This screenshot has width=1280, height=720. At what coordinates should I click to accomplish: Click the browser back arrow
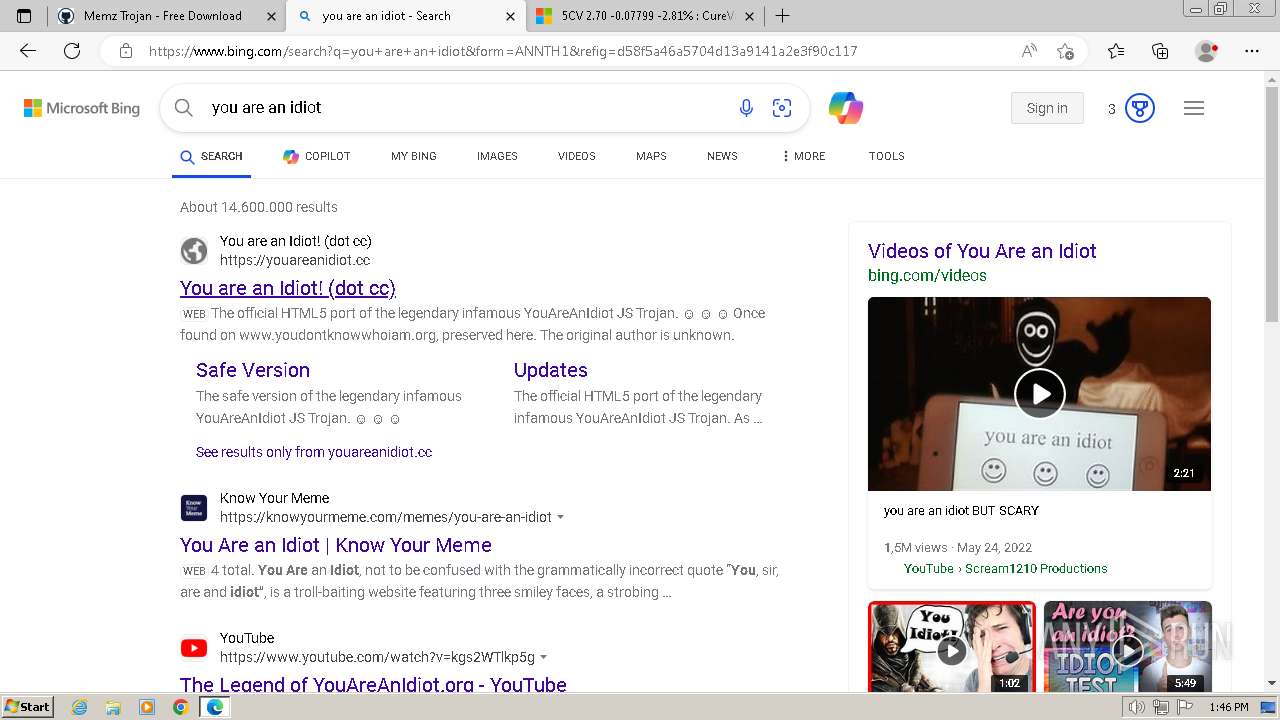click(x=28, y=51)
